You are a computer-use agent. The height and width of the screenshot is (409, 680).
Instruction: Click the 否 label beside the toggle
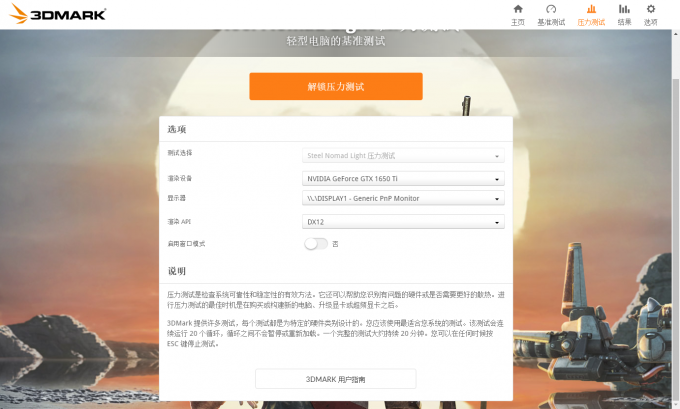coord(335,243)
